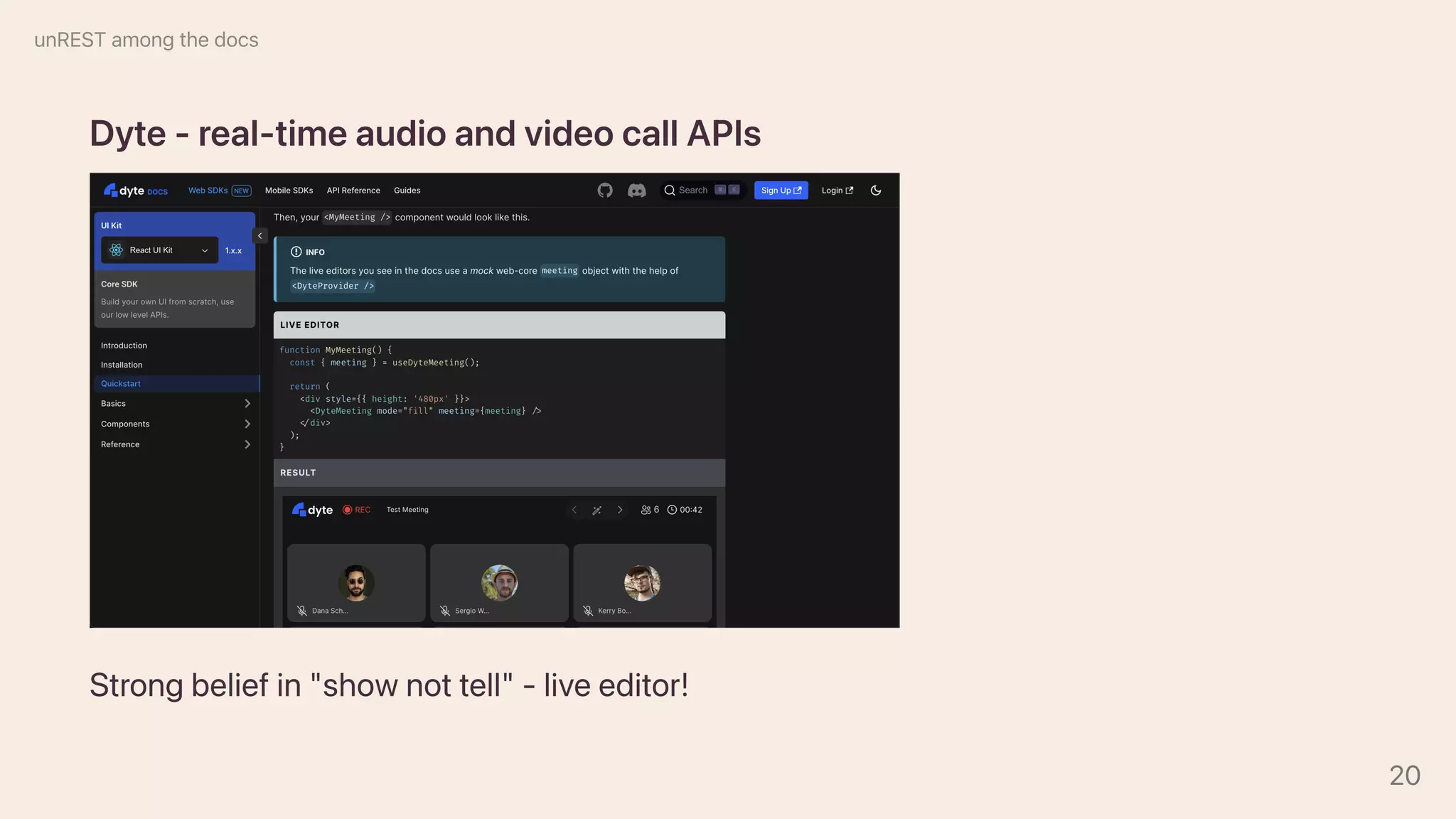This screenshot has width=1456, height=819.
Task: Collapse sidebar with arrow button
Action: [260, 236]
